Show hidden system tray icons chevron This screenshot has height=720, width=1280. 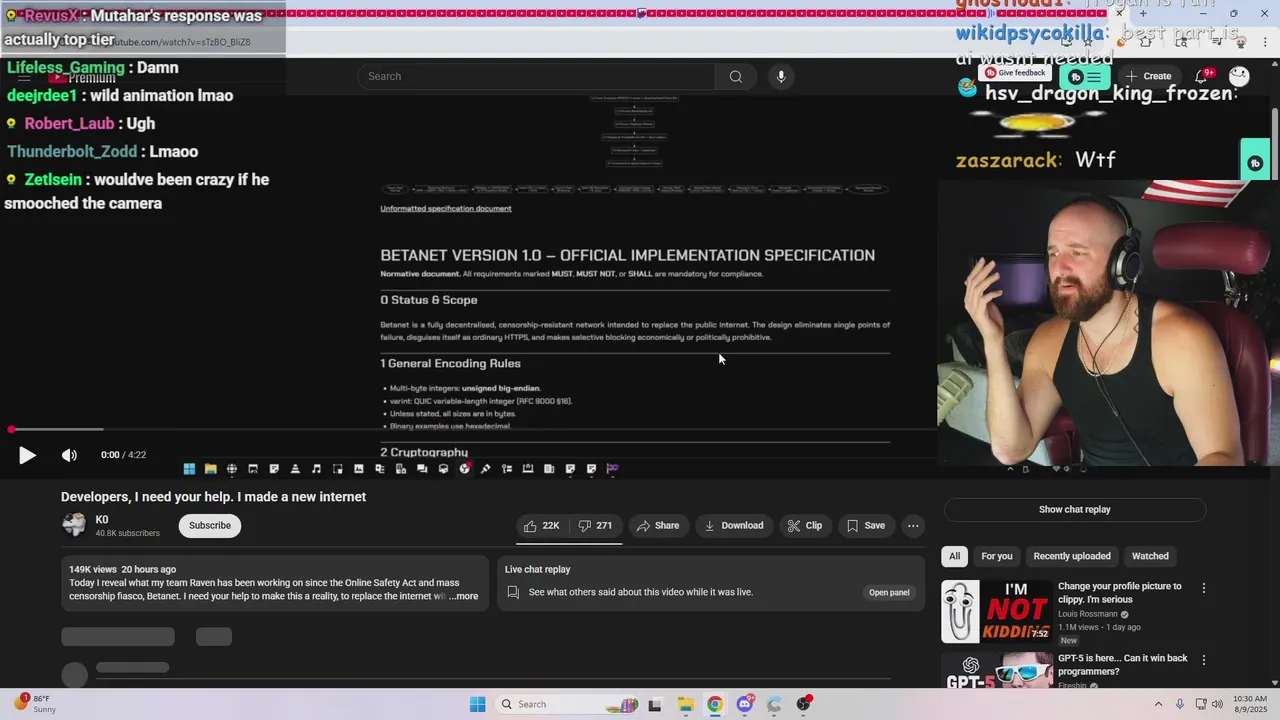[1159, 704]
